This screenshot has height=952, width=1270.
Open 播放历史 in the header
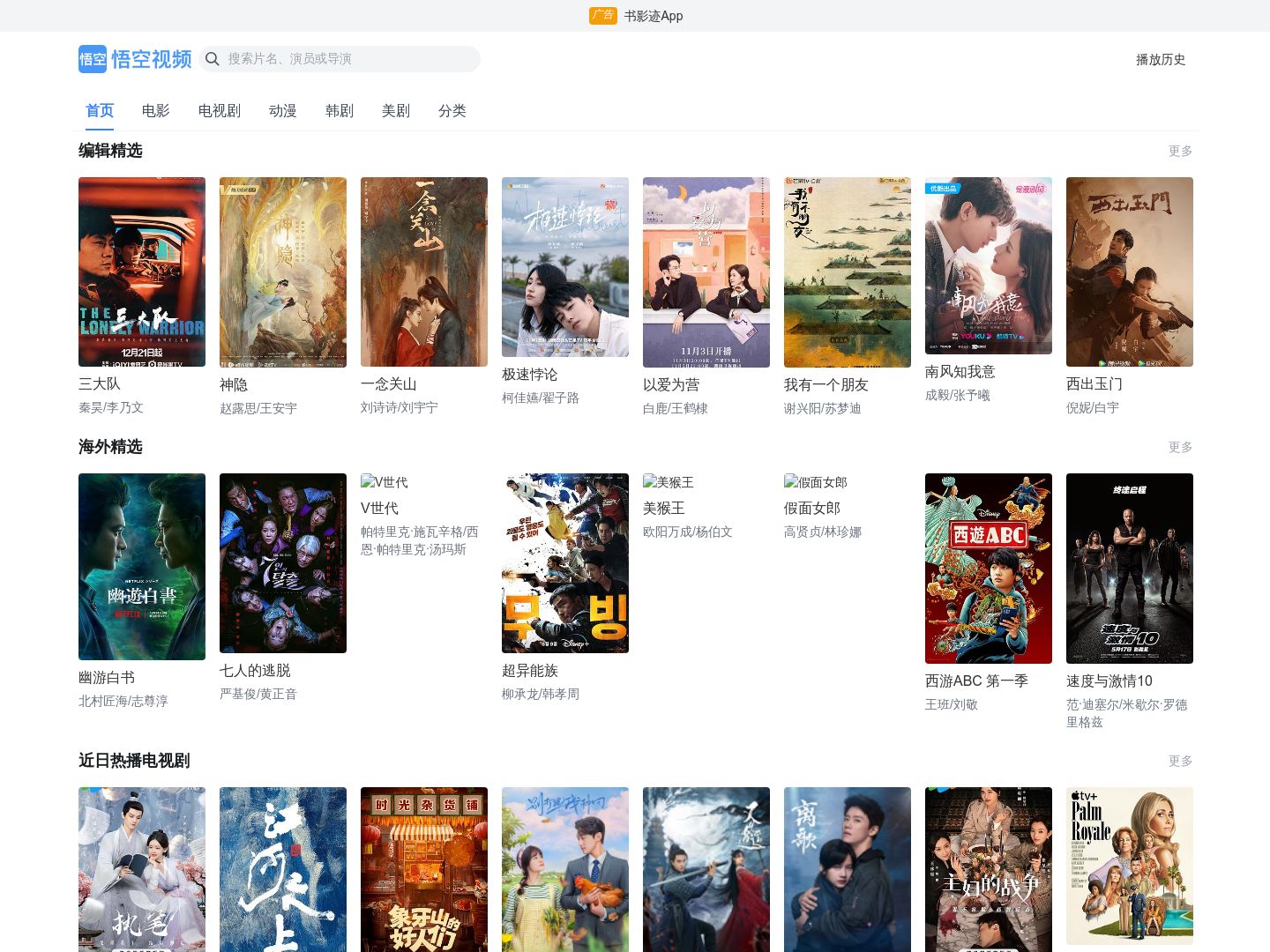pos(1161,59)
